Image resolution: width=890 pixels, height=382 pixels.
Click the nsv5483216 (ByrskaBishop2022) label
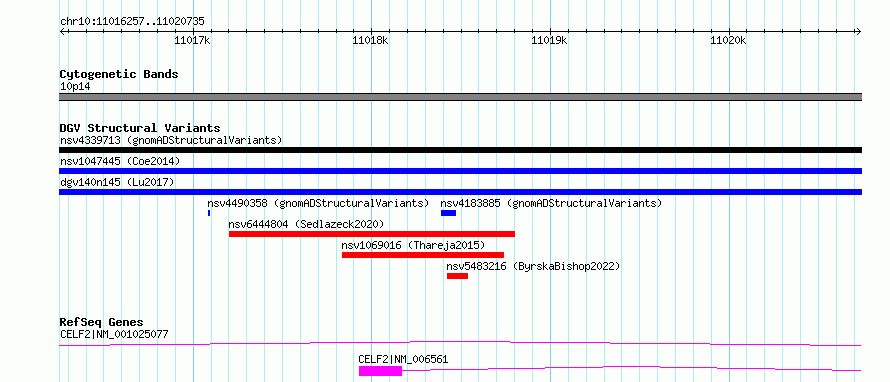pos(533,266)
